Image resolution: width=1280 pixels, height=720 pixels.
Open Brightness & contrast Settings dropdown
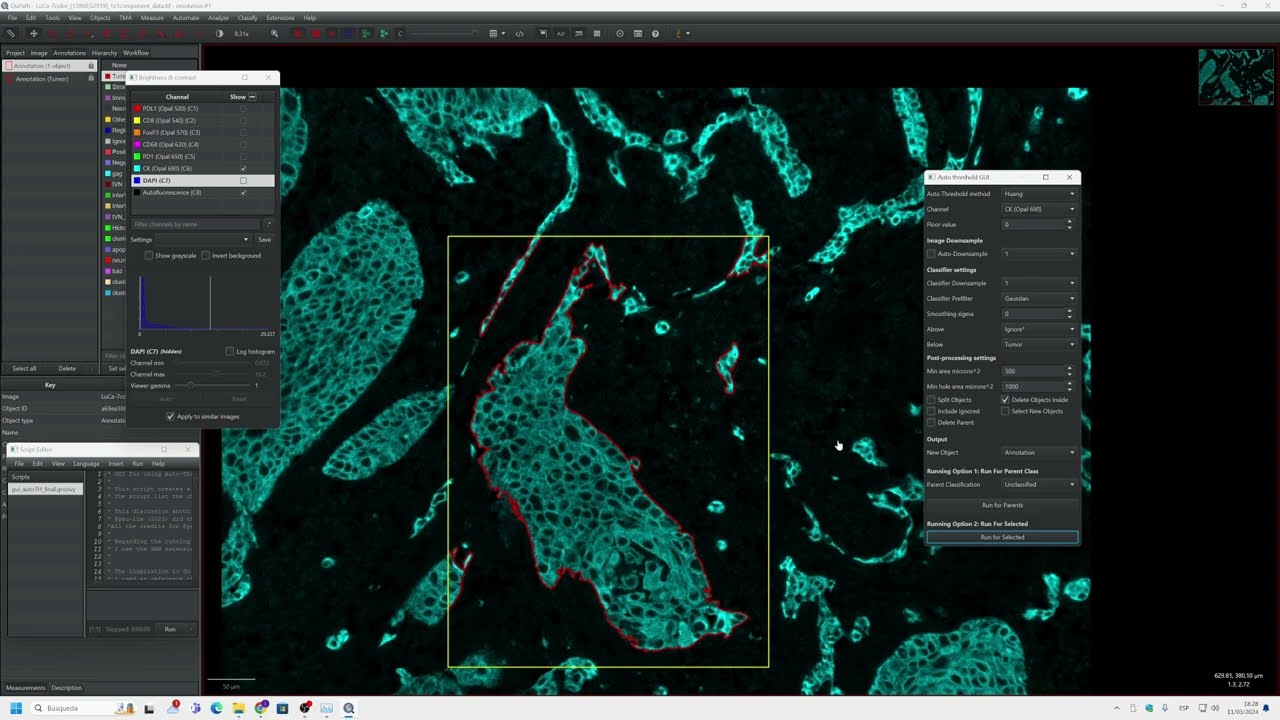click(204, 239)
